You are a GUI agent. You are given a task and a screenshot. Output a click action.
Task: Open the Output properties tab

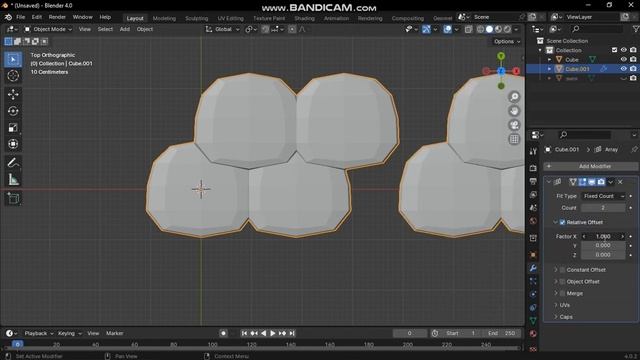533,181
